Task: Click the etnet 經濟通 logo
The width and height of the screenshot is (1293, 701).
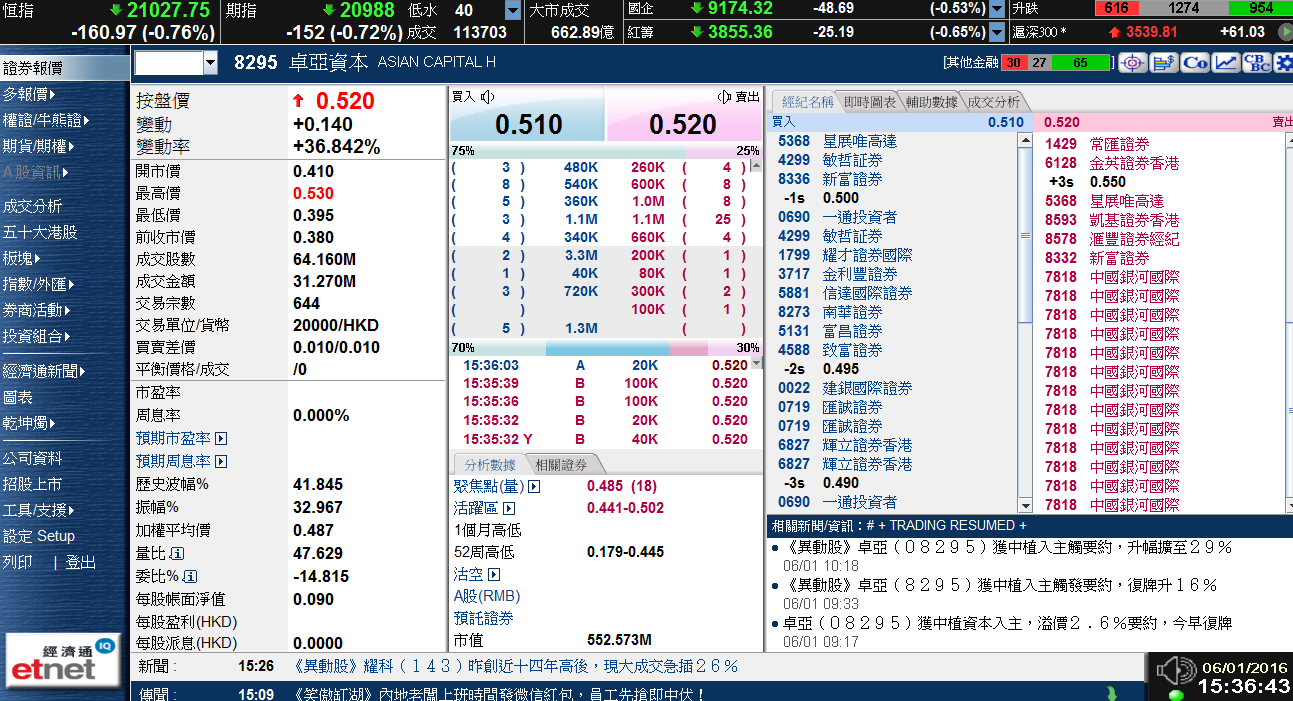Action: (x=62, y=660)
